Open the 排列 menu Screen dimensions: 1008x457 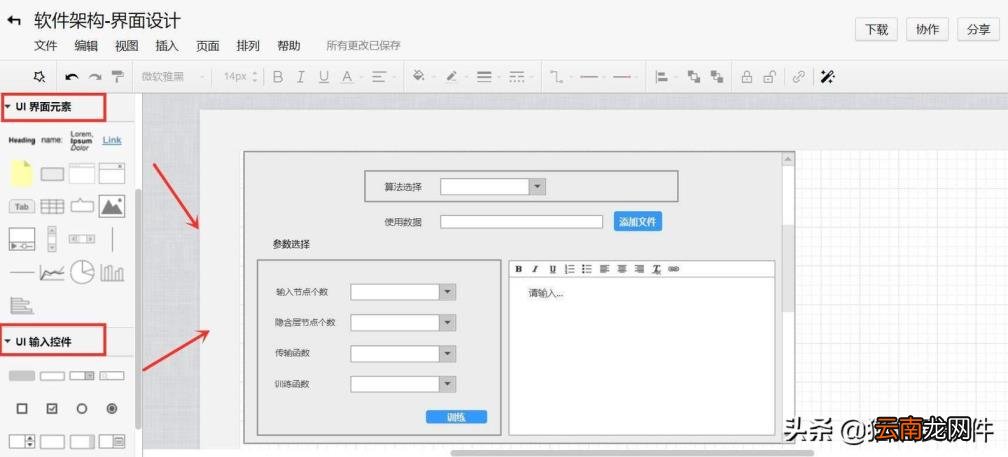[x=248, y=46]
